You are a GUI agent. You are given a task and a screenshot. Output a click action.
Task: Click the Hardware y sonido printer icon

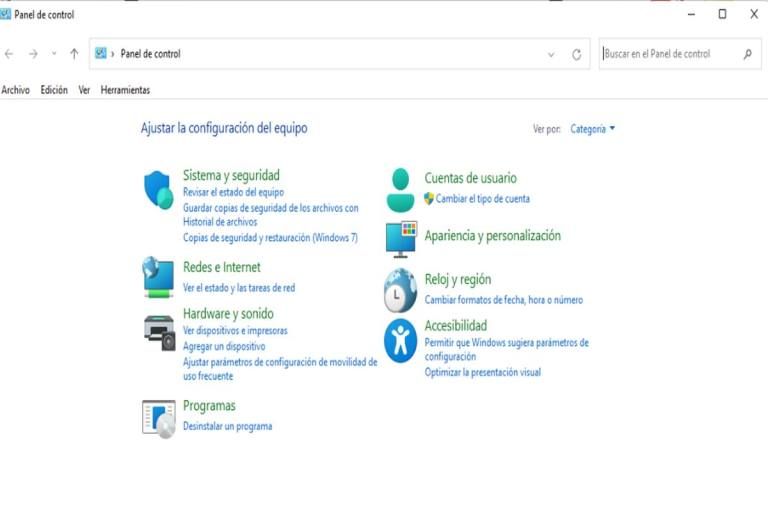(159, 332)
